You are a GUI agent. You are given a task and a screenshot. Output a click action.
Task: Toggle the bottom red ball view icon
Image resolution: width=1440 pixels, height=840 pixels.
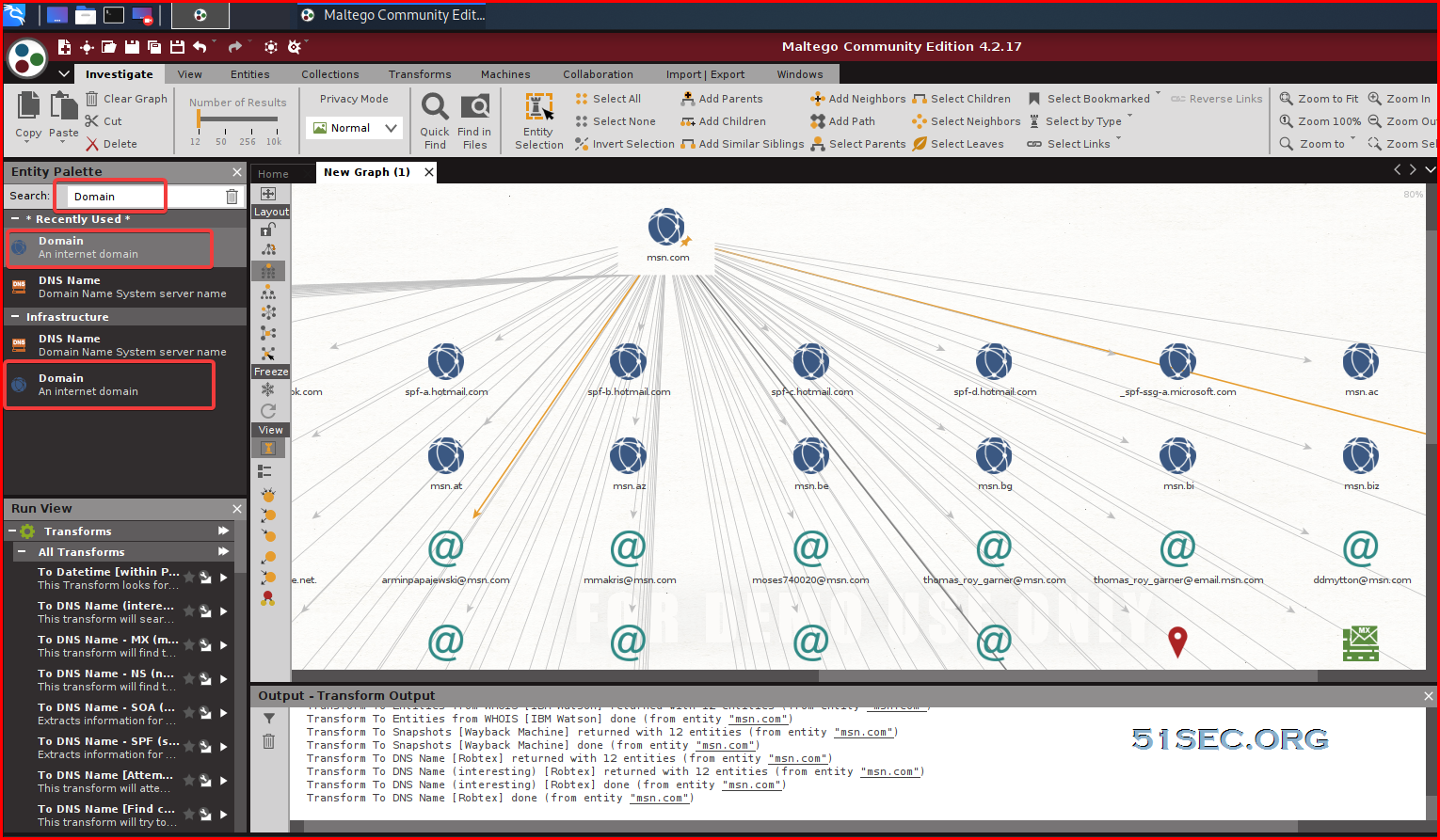point(268,598)
